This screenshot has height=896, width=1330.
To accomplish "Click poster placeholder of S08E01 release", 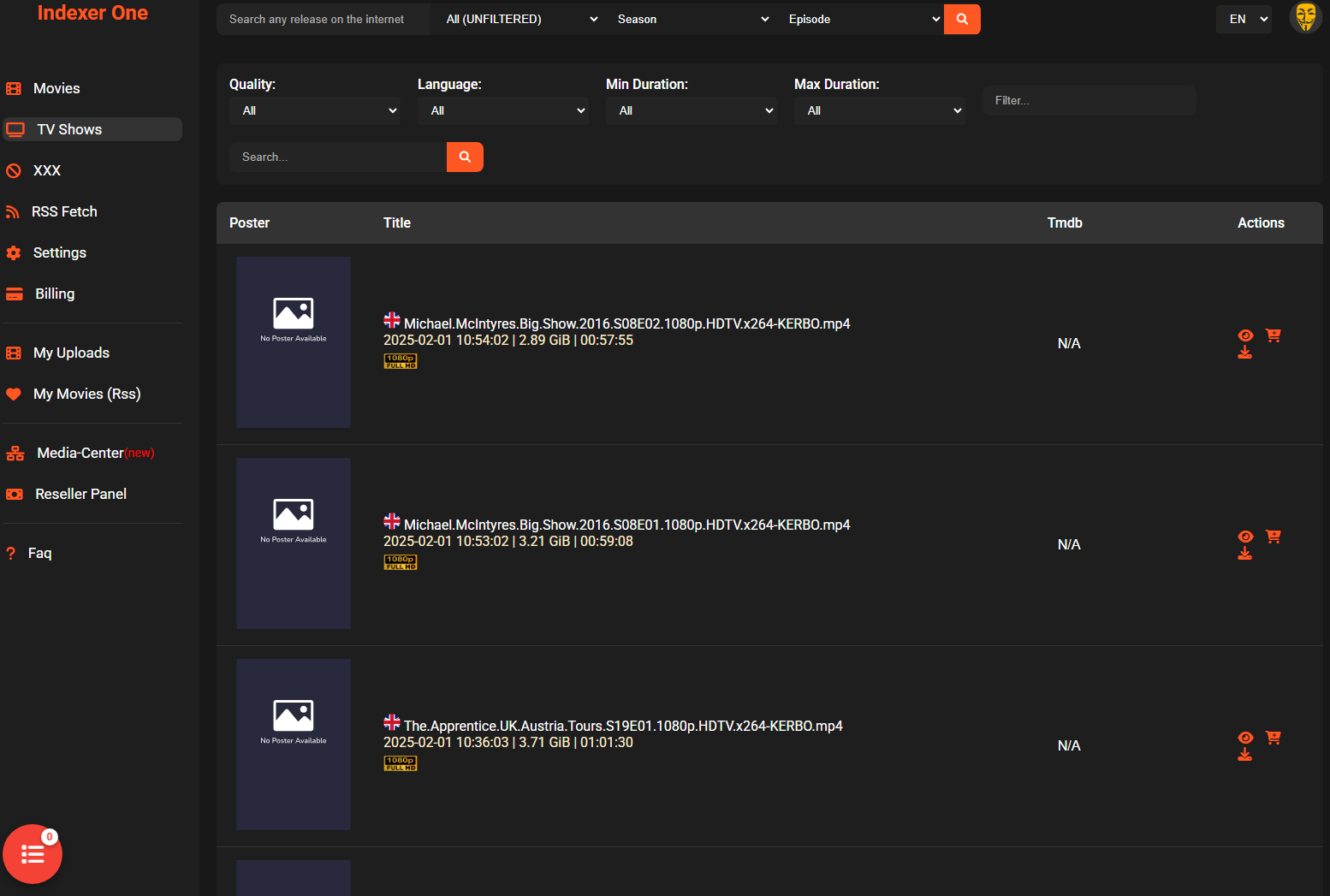I will [x=294, y=543].
